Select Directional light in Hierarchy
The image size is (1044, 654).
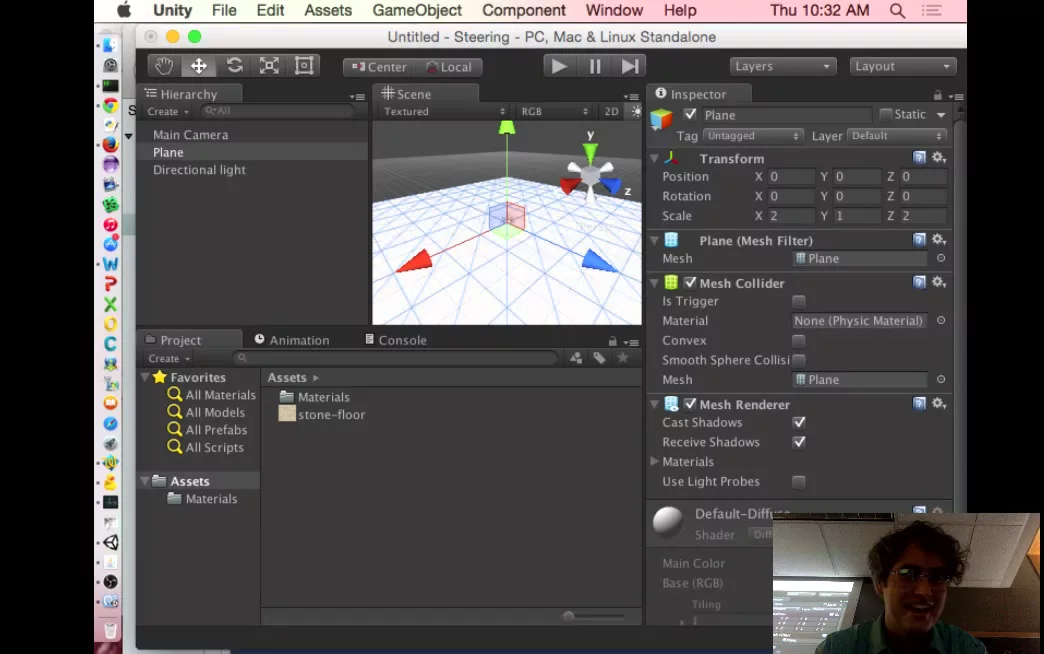pos(199,170)
